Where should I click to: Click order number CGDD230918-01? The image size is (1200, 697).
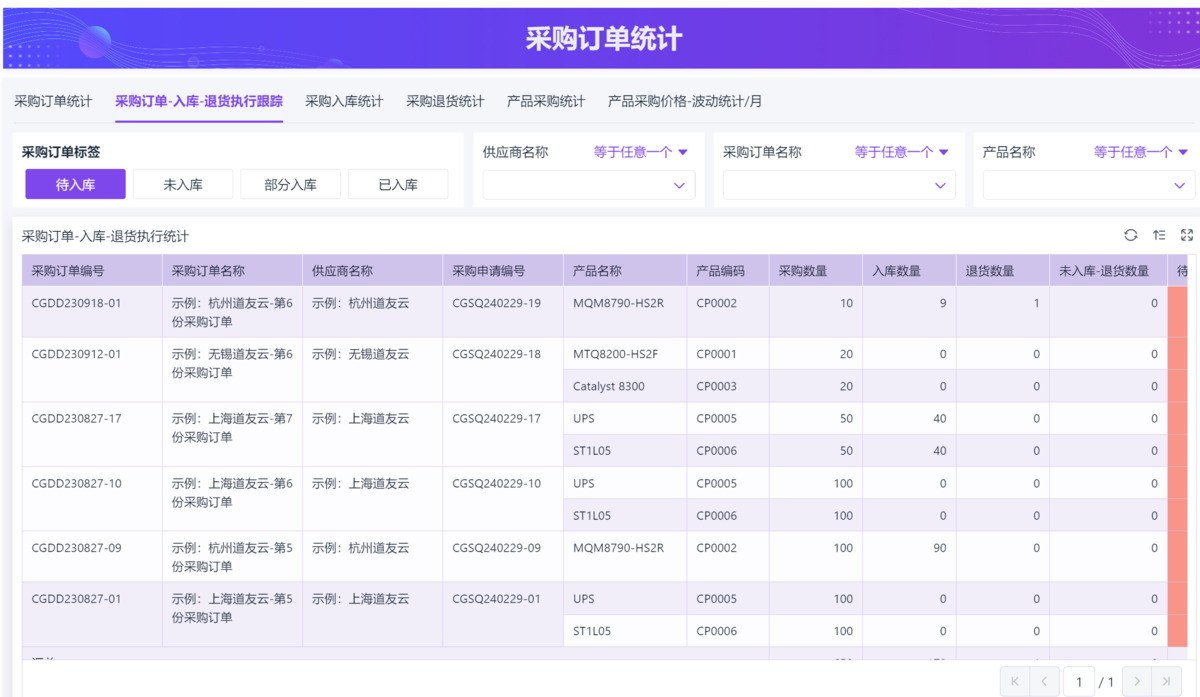click(x=76, y=303)
